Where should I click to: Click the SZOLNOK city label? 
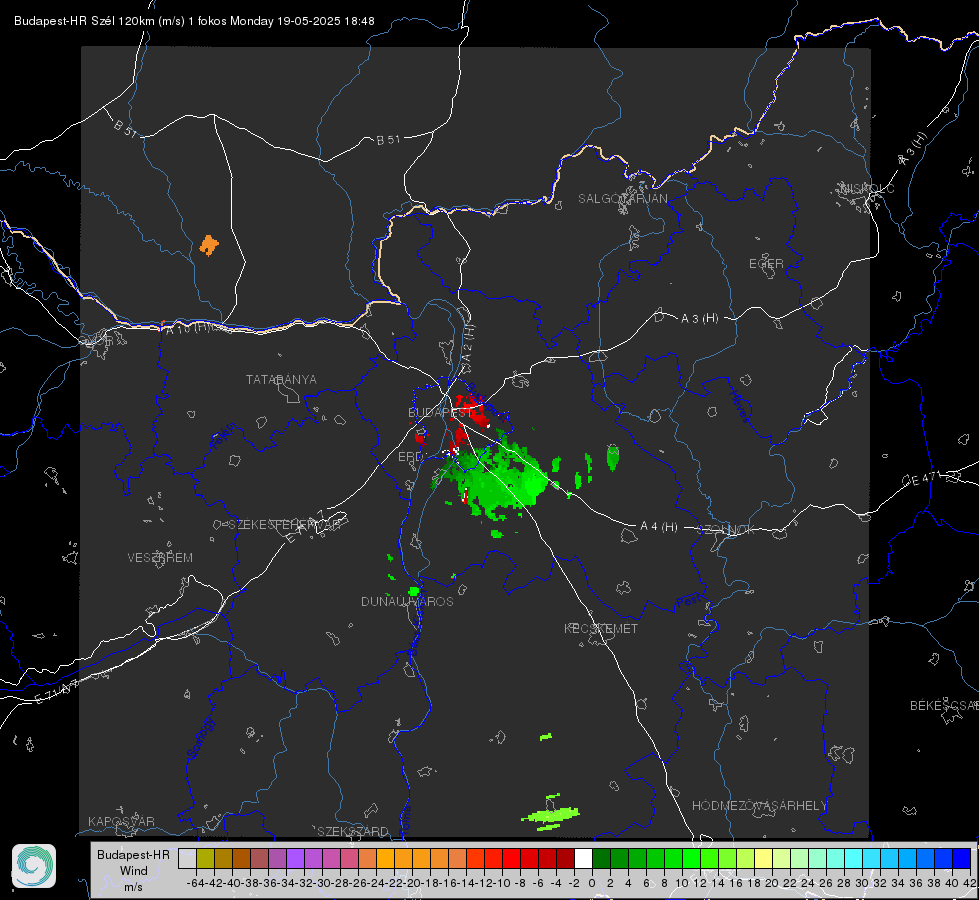coord(726,529)
